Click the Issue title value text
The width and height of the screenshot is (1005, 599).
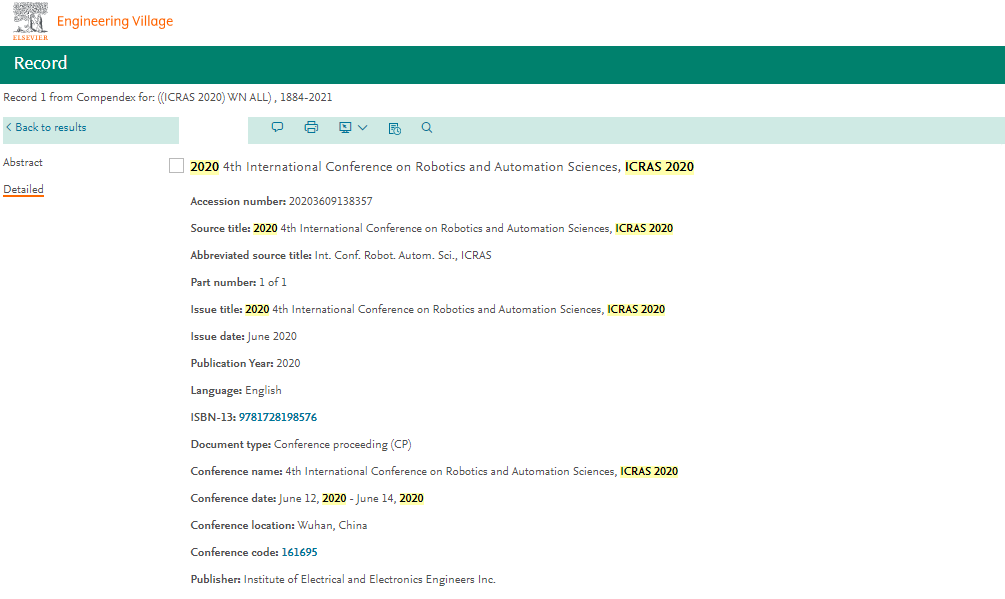pyautogui.click(x=455, y=309)
